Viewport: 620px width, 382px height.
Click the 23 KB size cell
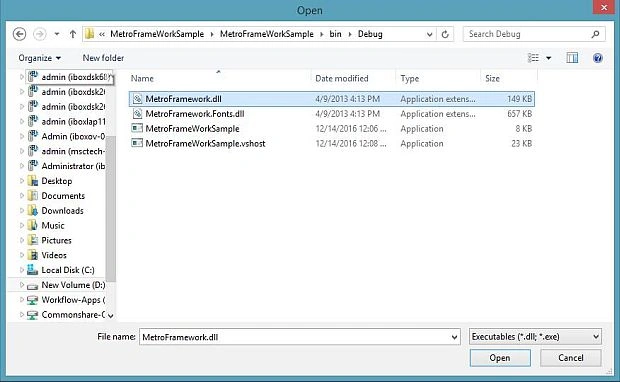tap(522, 144)
